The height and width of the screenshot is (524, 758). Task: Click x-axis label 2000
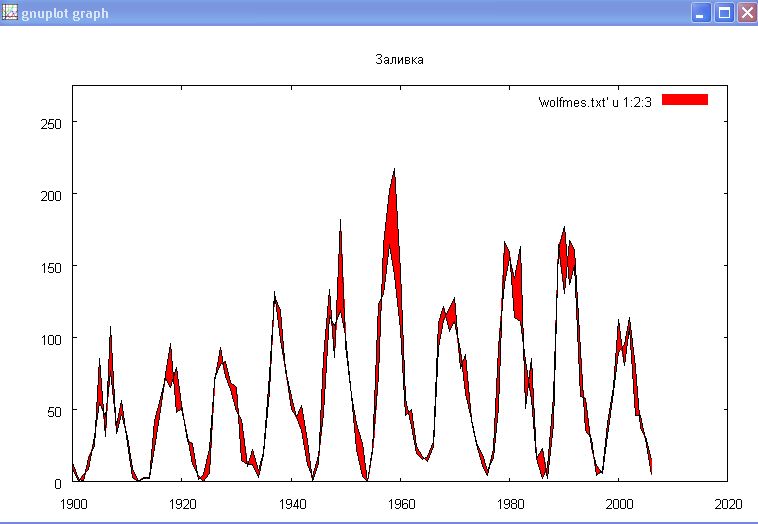(x=619, y=504)
